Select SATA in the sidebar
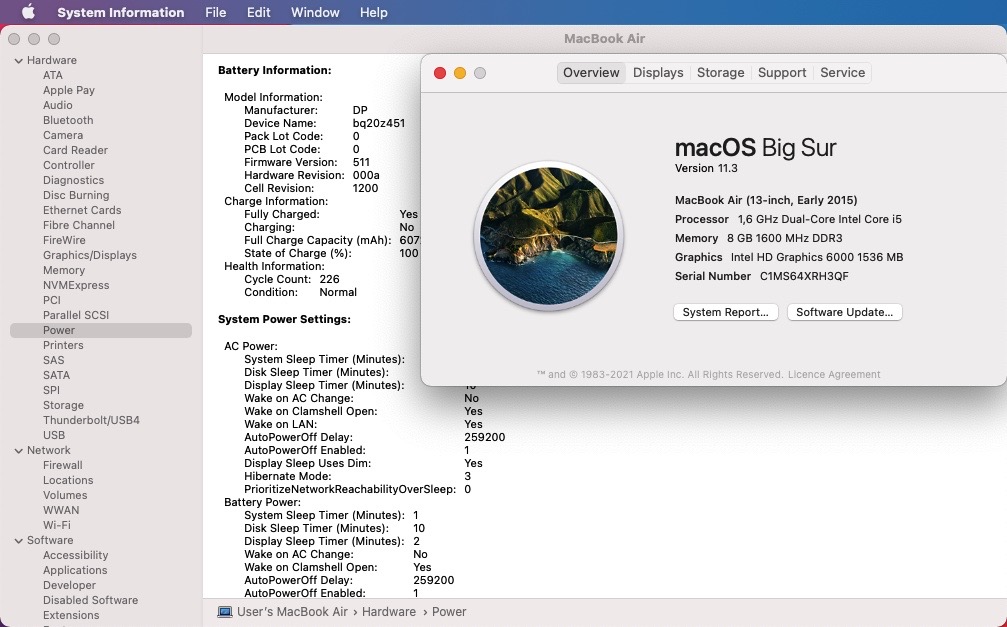 point(57,375)
